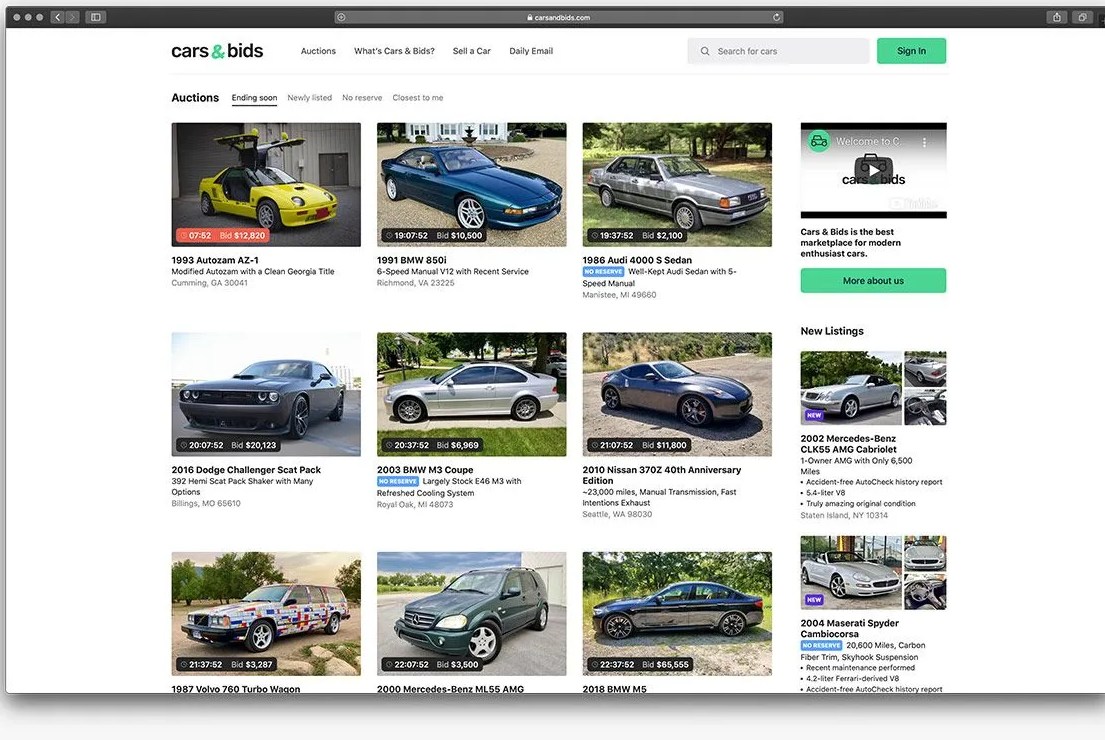Click the 1993 Autozam AZ-1 title link
Image resolution: width=1105 pixels, height=740 pixels.
coord(215,260)
